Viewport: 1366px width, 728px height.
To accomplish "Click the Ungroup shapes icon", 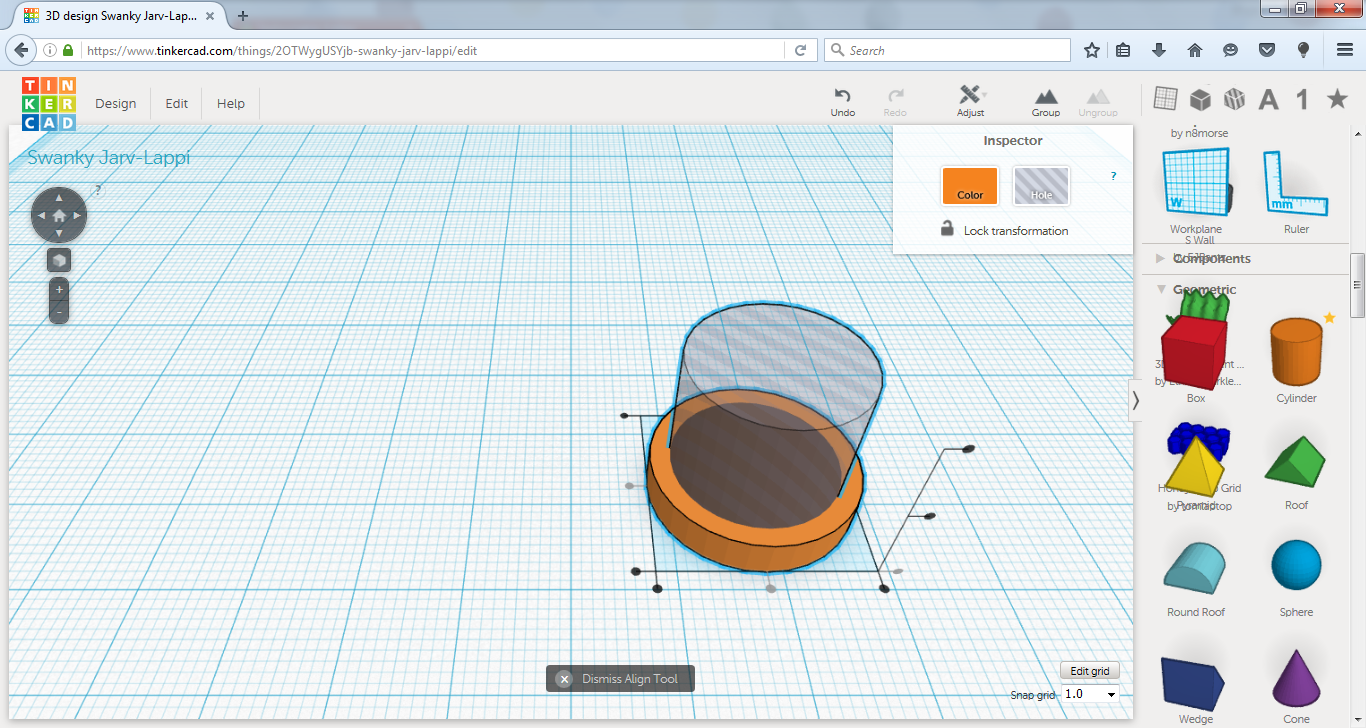I will [x=1098, y=96].
